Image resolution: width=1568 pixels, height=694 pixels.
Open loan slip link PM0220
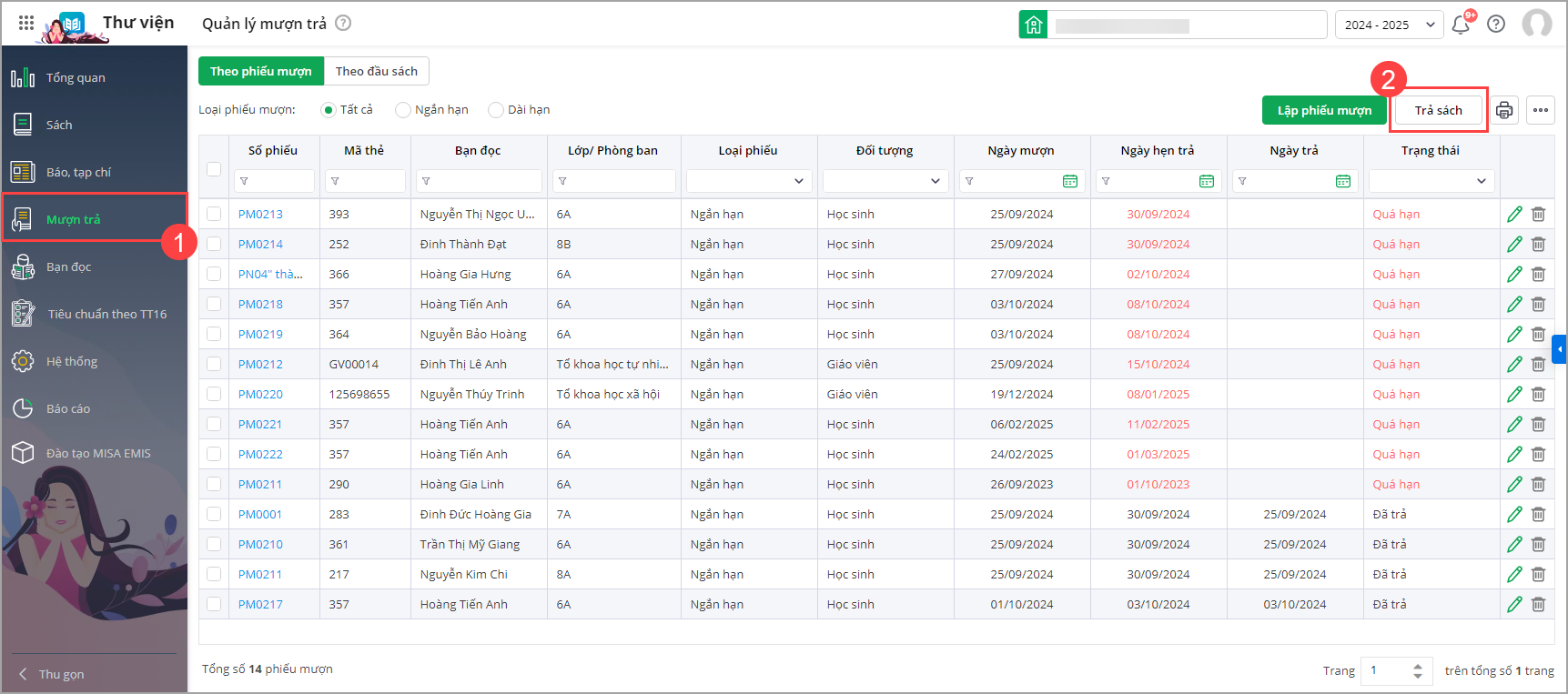[260, 394]
